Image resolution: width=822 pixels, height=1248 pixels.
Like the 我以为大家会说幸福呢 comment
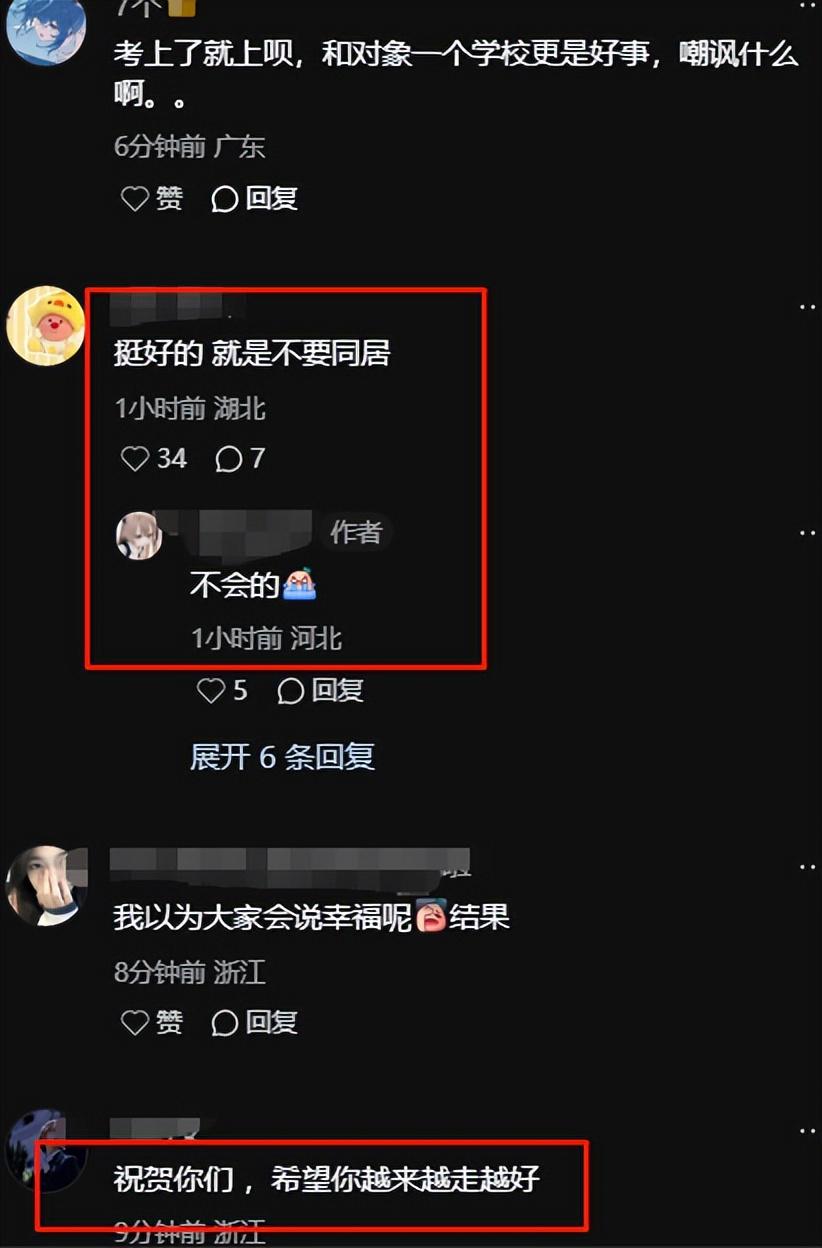(x=152, y=1022)
